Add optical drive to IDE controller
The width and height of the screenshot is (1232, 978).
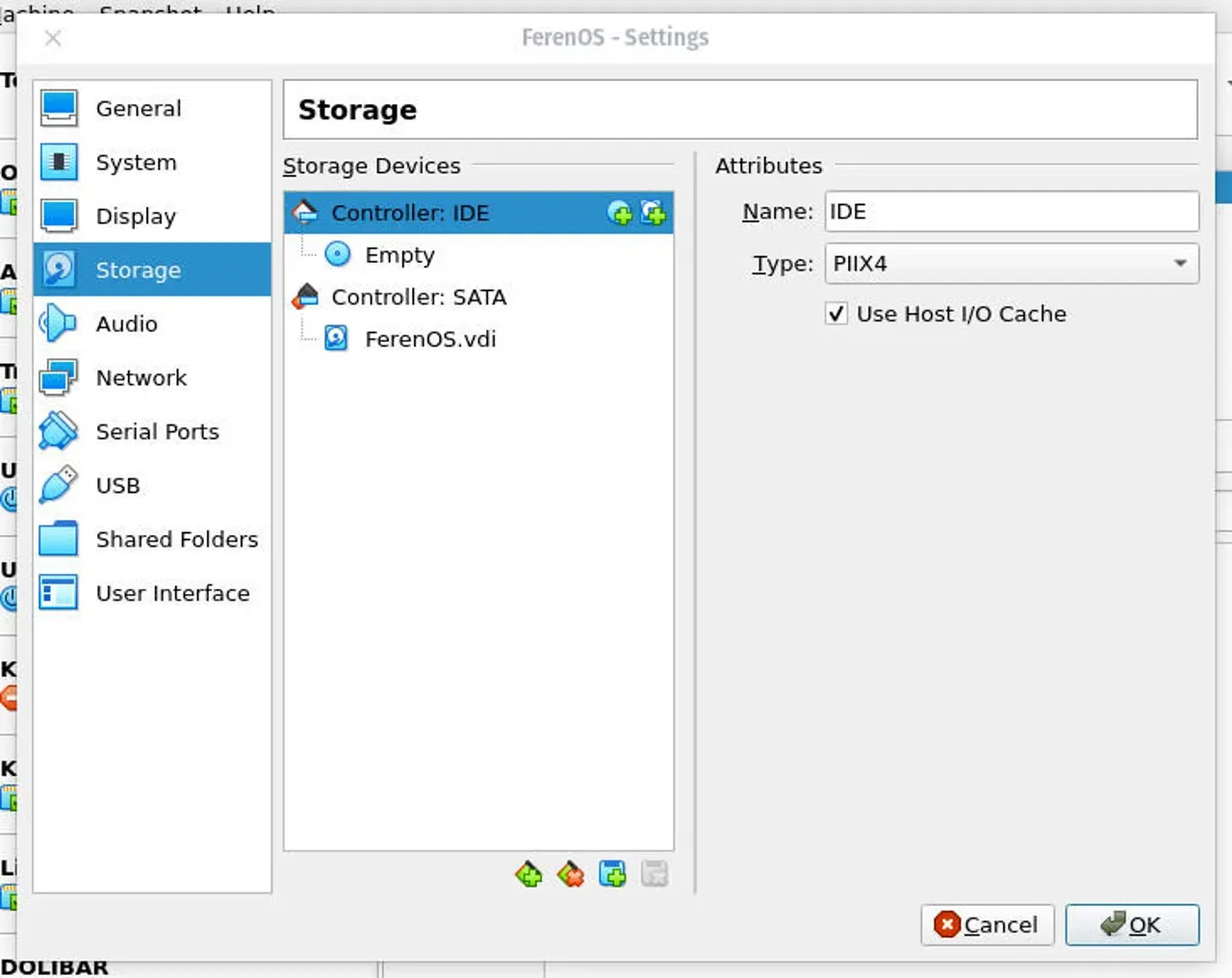click(620, 213)
